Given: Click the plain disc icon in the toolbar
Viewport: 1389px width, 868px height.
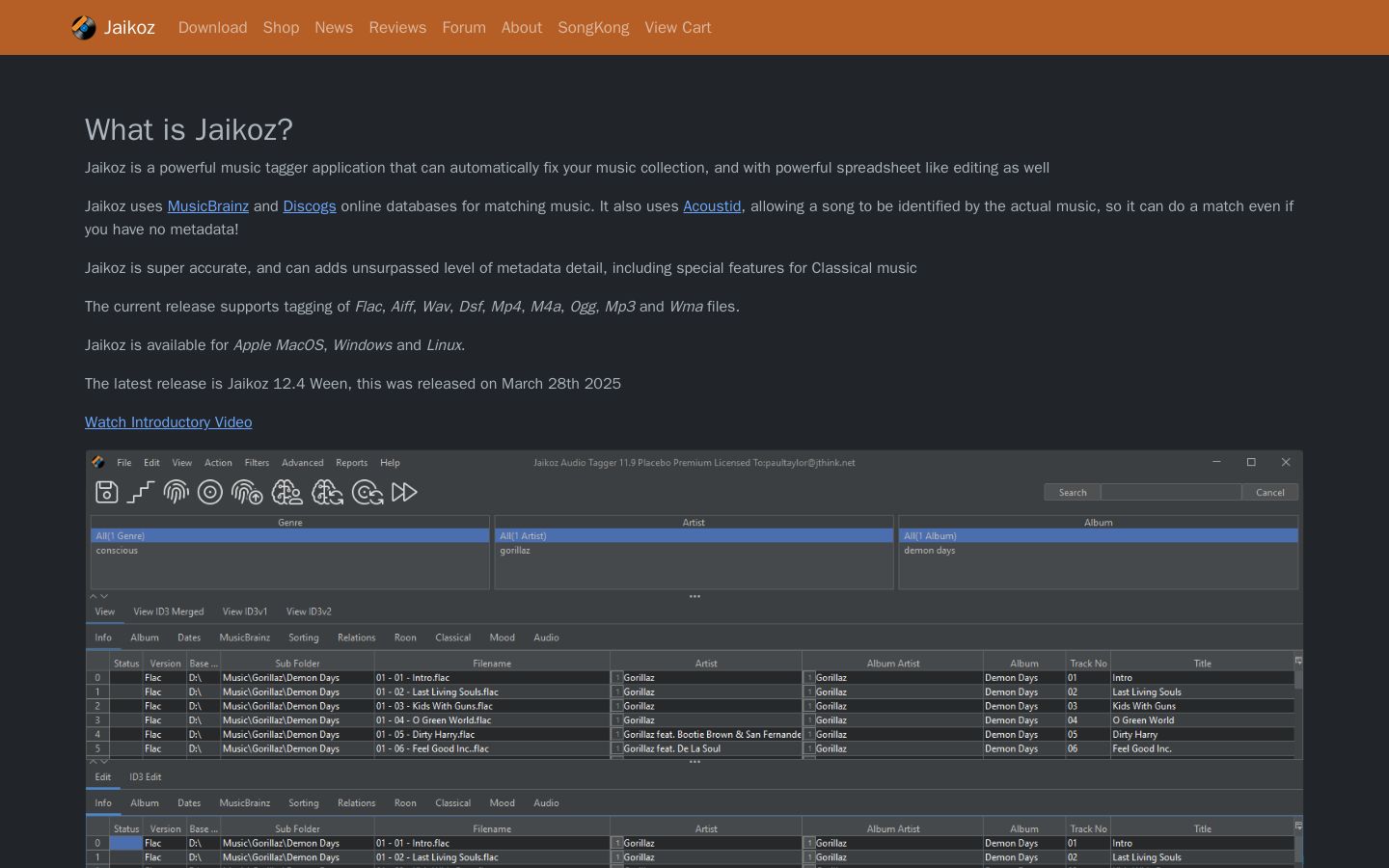Looking at the screenshot, I should tap(210, 493).
